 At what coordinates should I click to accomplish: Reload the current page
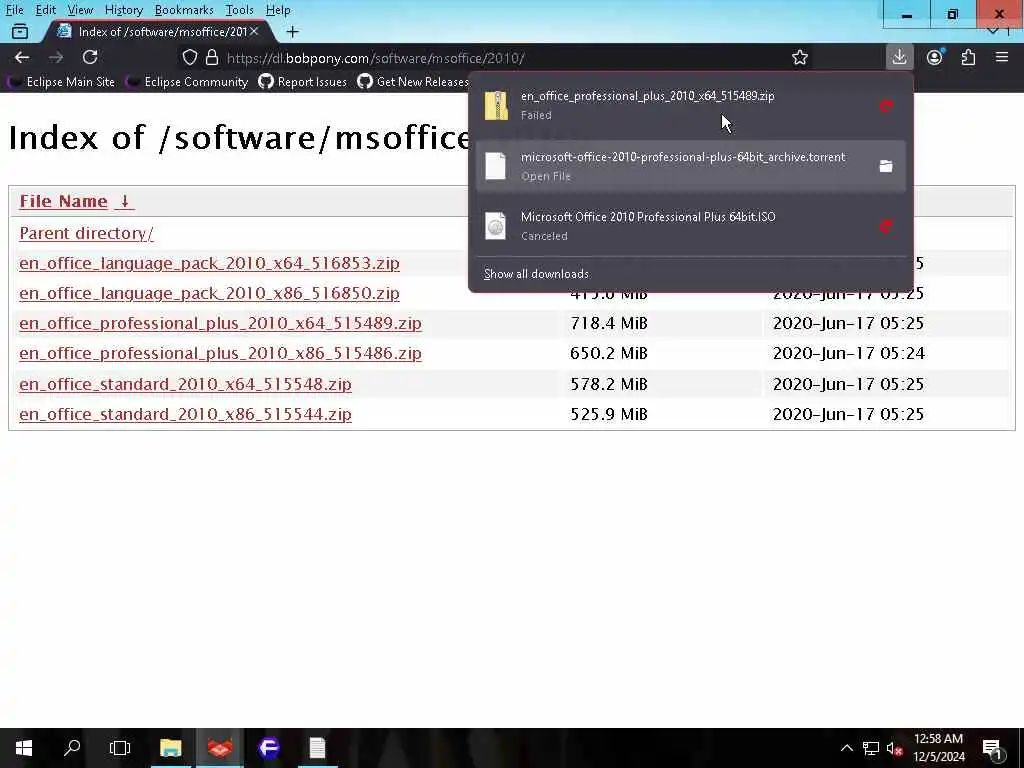coord(90,57)
